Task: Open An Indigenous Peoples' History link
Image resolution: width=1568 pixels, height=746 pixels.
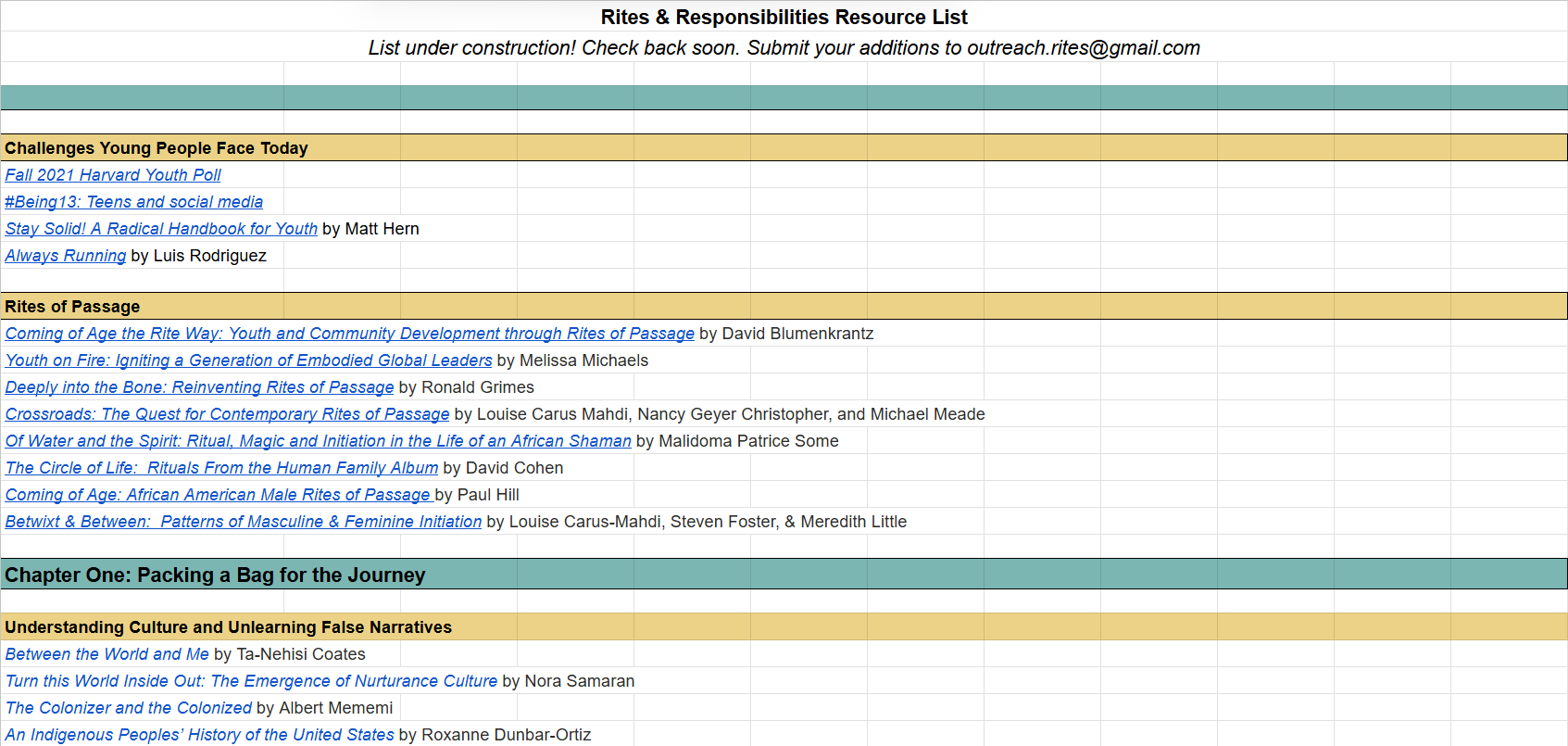Action: tap(199, 735)
